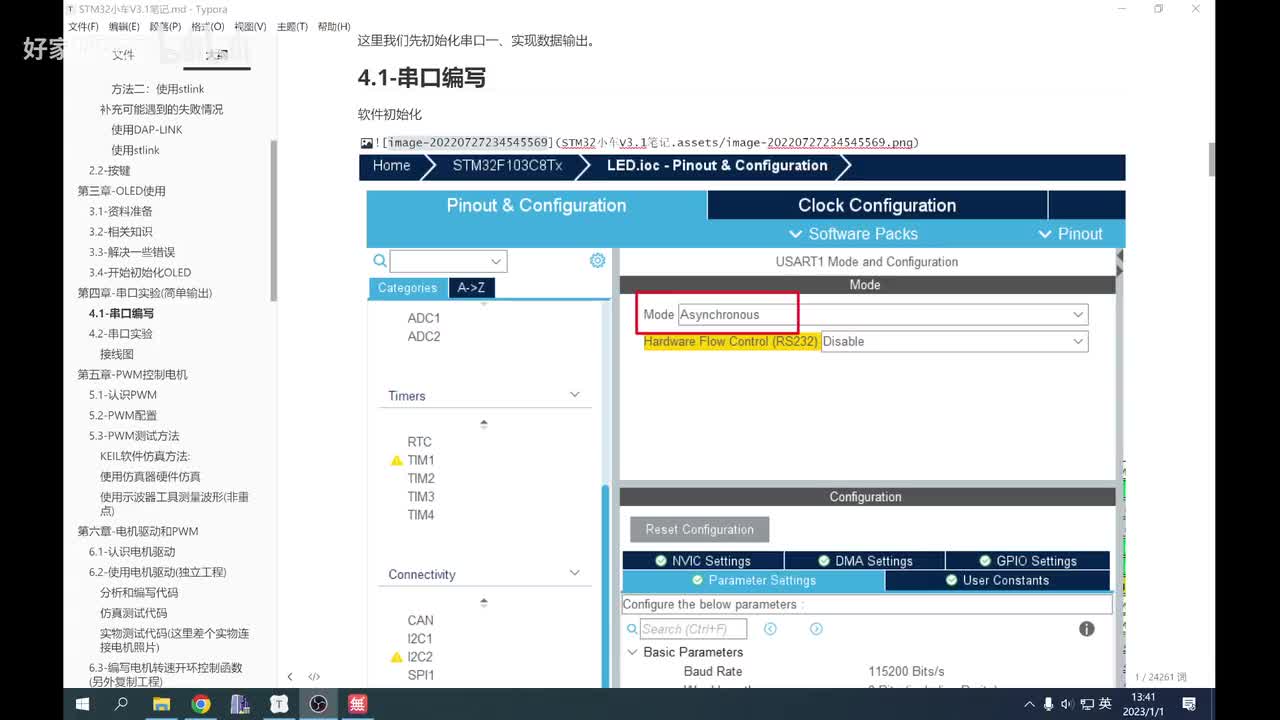Go to outline item 第四章-串口实验(简单输出)
The image size is (1280, 720).
click(x=144, y=293)
